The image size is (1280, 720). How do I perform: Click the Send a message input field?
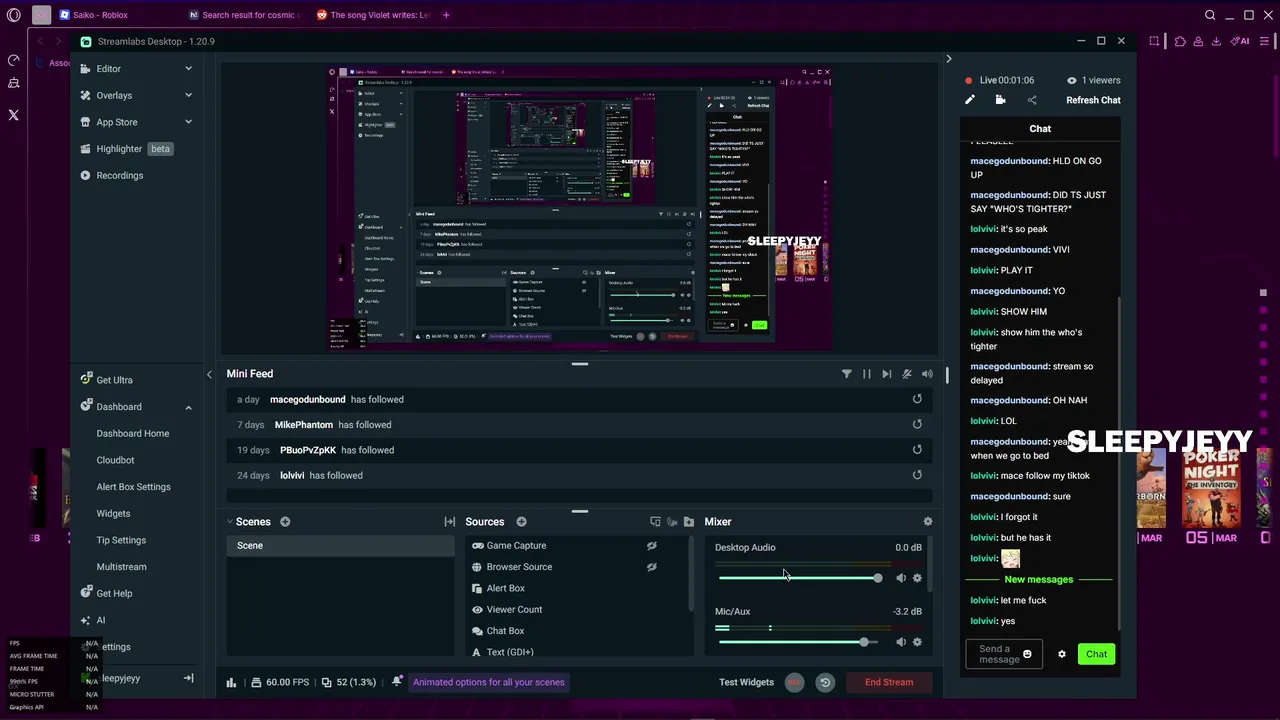click(x=1003, y=654)
